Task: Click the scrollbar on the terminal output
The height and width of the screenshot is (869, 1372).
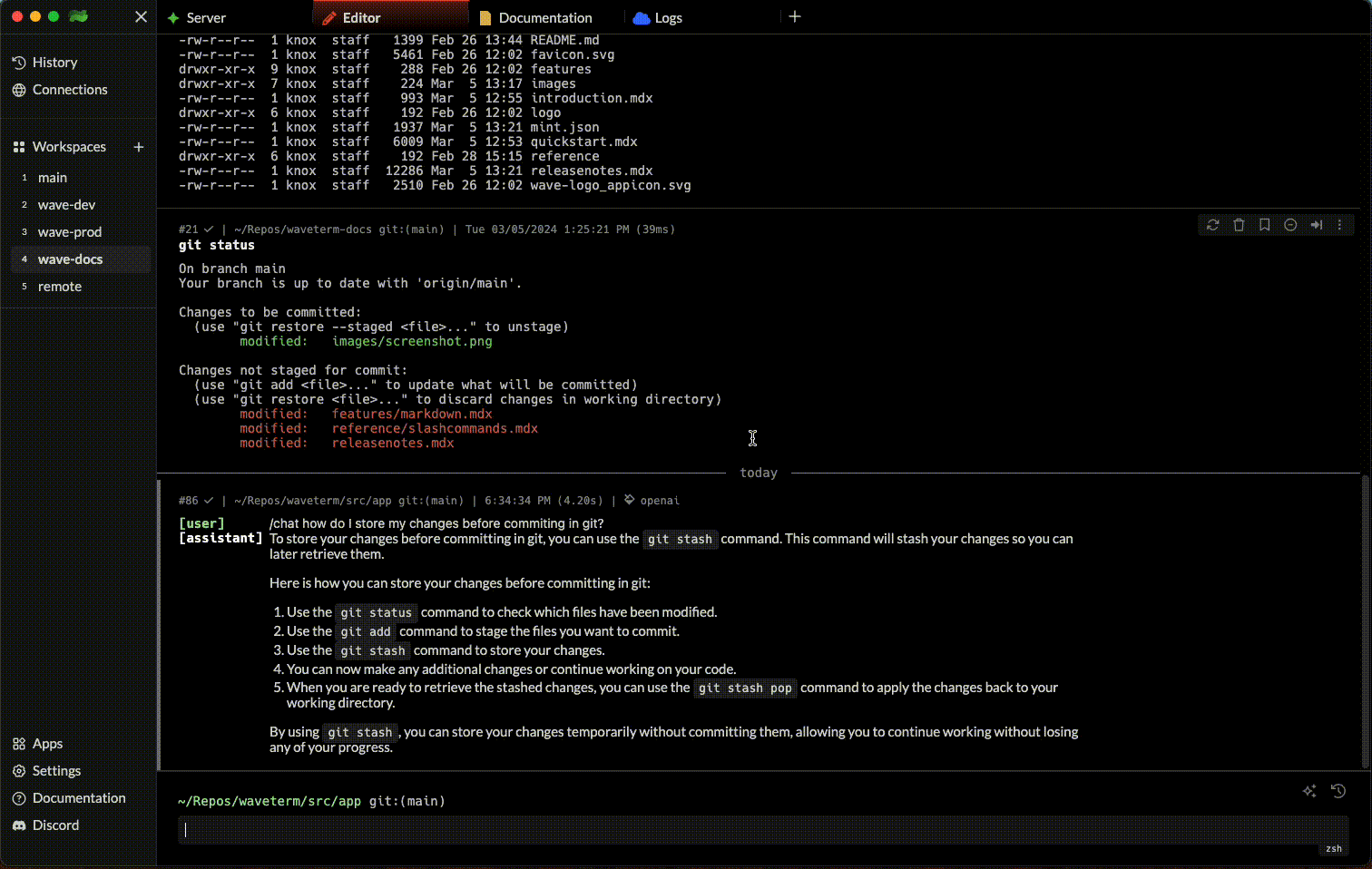Action: [x=1367, y=620]
